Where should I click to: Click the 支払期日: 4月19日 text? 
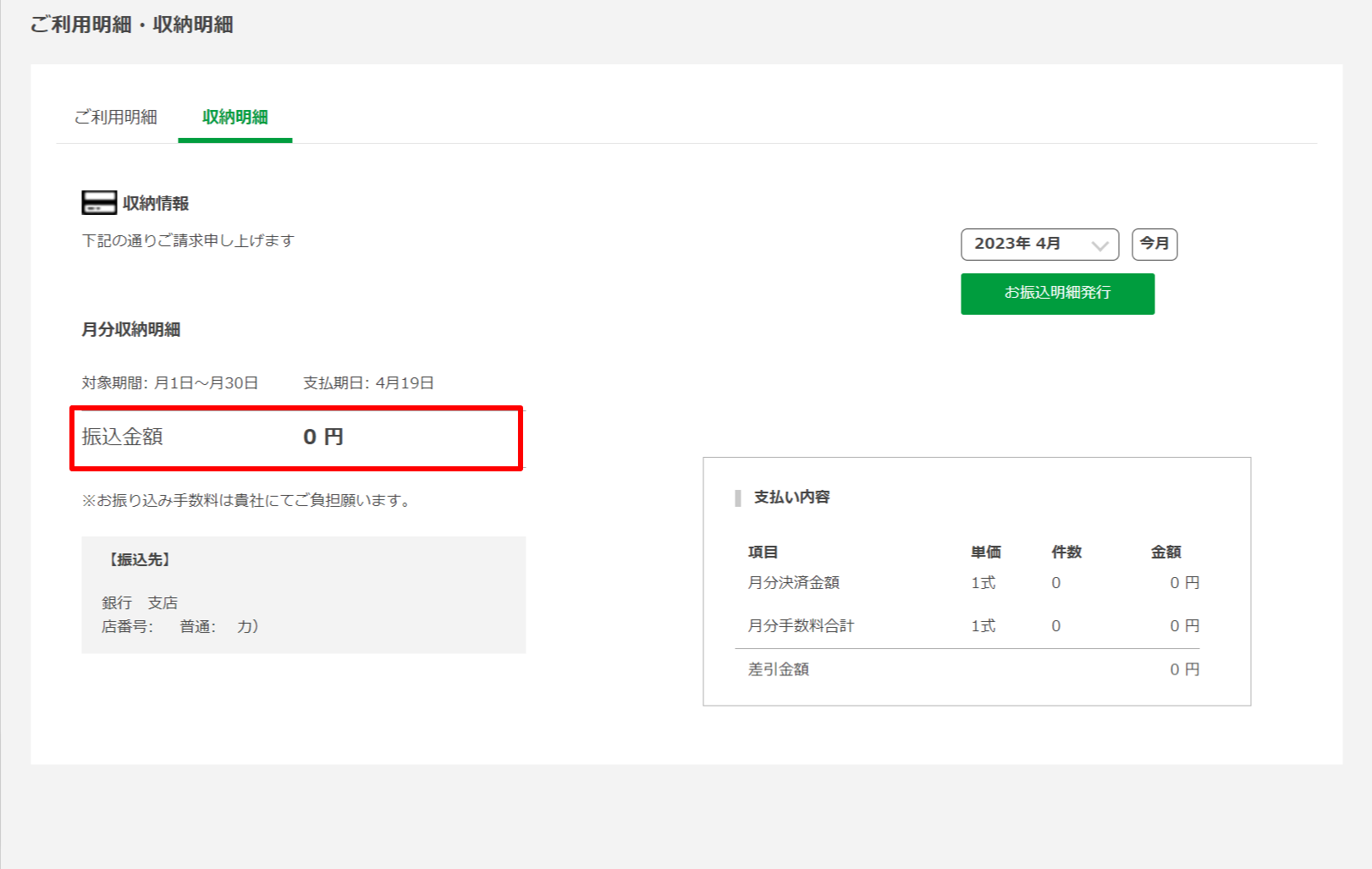click(x=369, y=382)
